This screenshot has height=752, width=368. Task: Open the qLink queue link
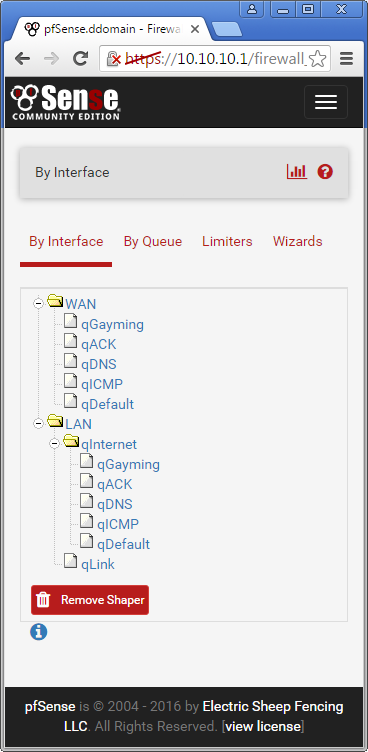(98, 564)
